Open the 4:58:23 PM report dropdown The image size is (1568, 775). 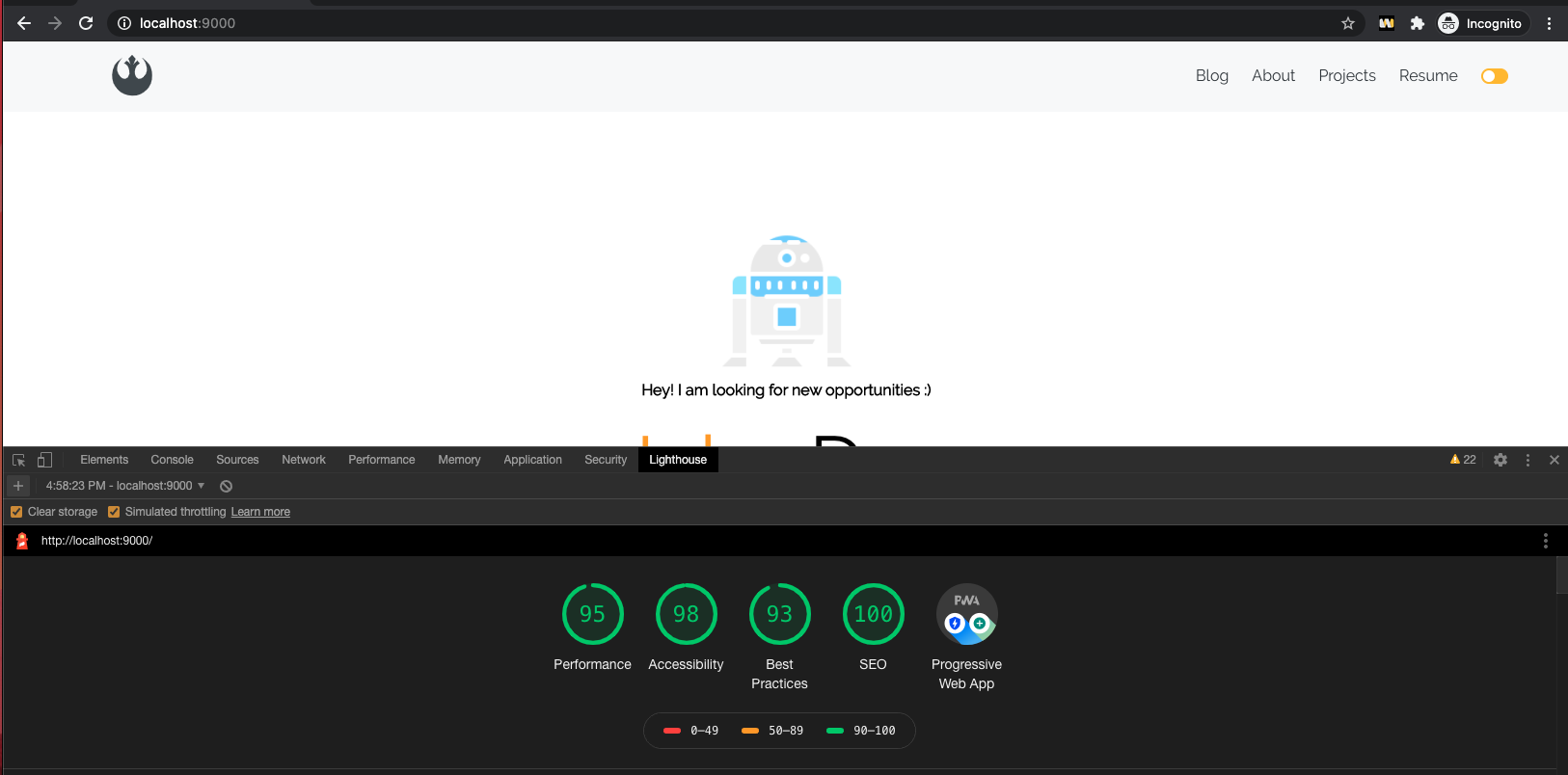click(125, 486)
